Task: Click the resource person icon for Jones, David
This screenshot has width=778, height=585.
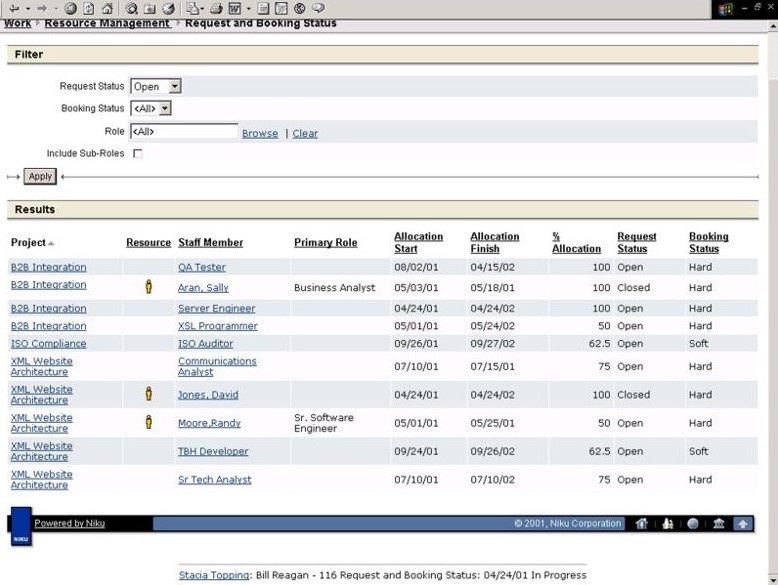Action: pyautogui.click(x=148, y=394)
